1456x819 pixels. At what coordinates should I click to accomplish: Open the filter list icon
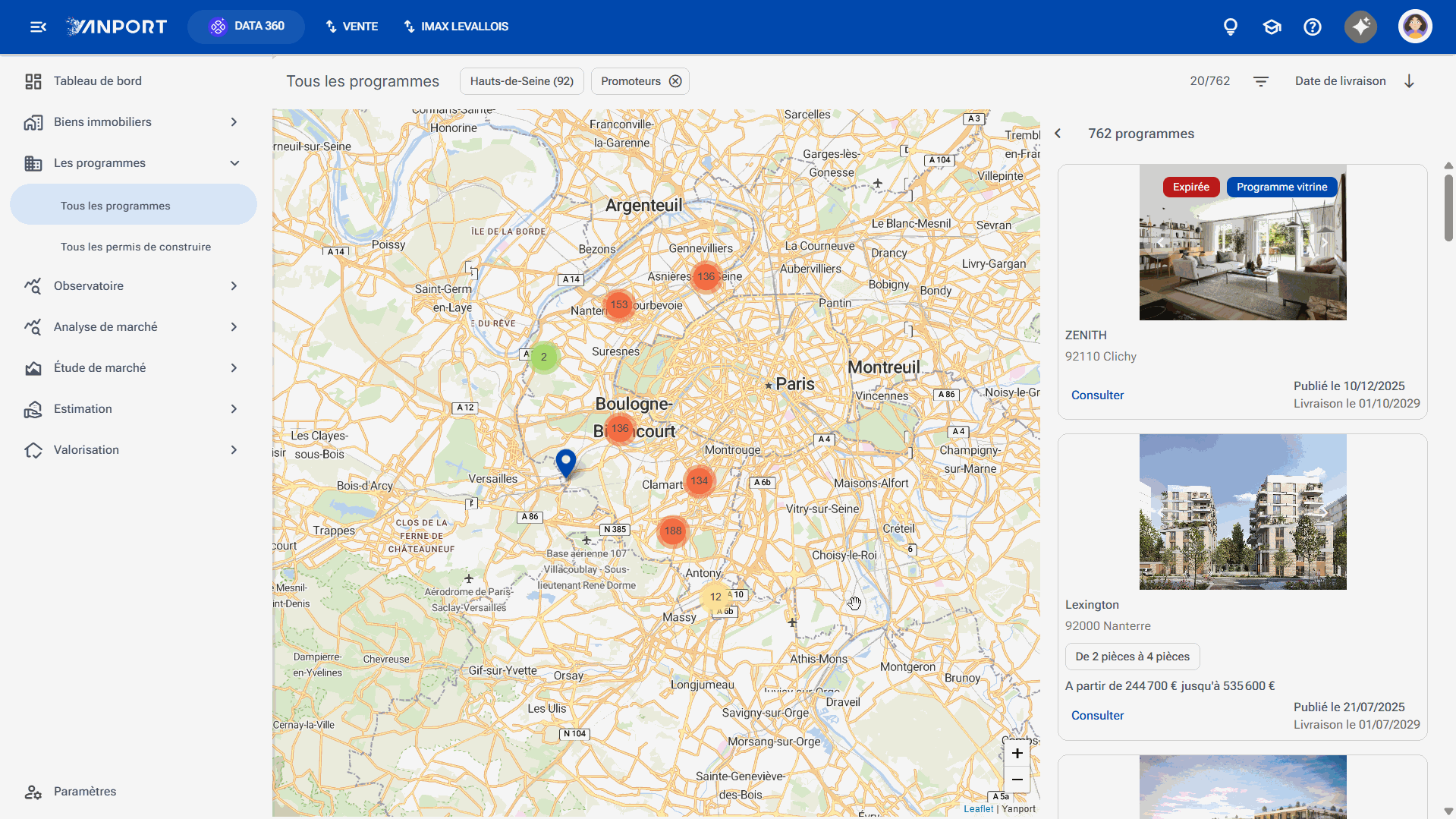pos(1261,81)
